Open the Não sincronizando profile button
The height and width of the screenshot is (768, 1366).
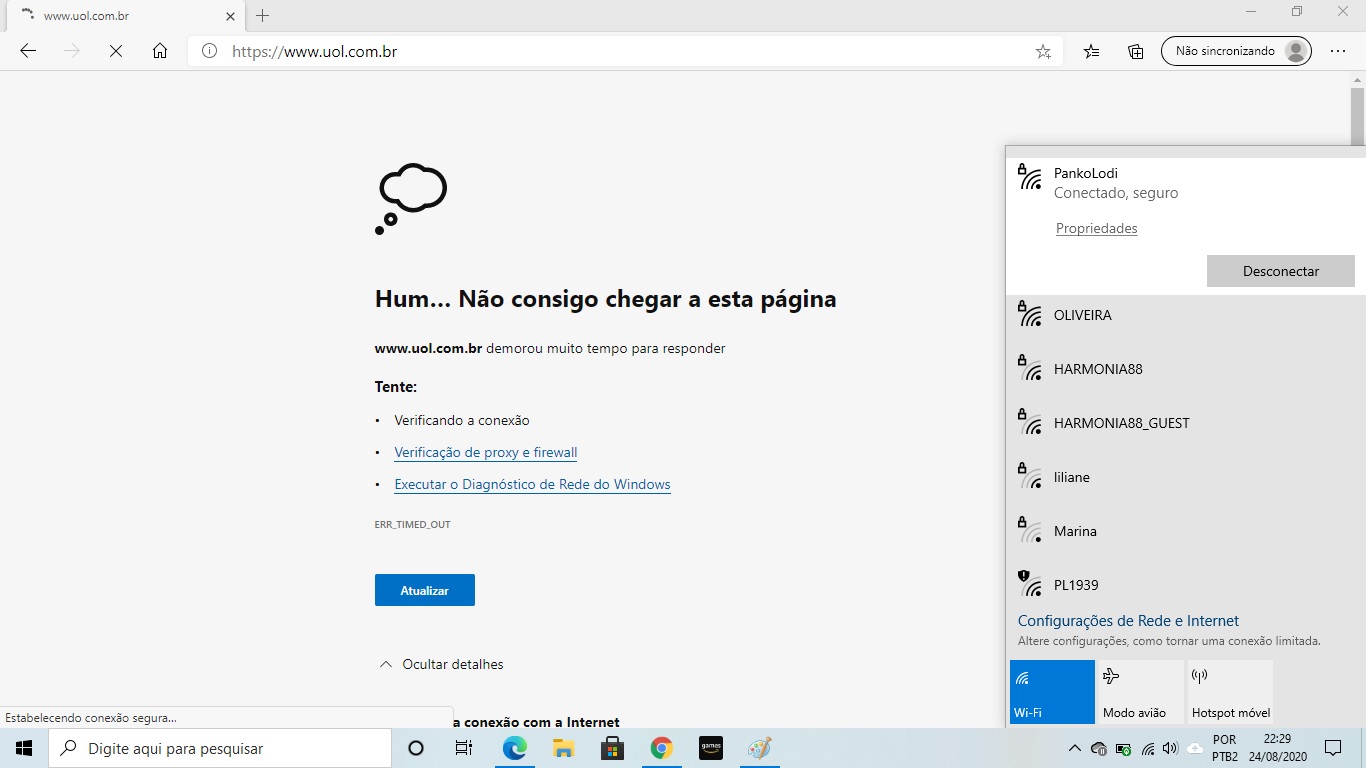coord(1236,51)
